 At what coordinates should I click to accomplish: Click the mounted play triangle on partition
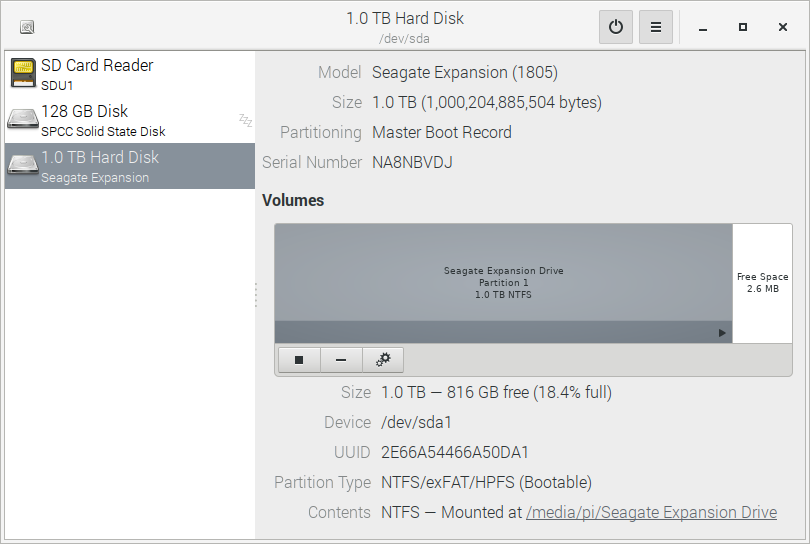[x=722, y=333]
